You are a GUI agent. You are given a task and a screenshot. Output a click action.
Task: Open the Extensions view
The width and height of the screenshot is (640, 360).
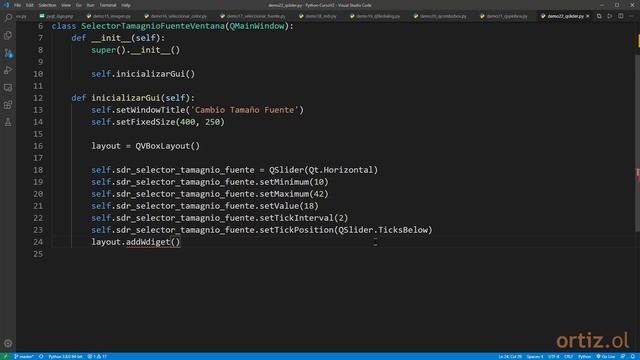[x=8, y=104]
